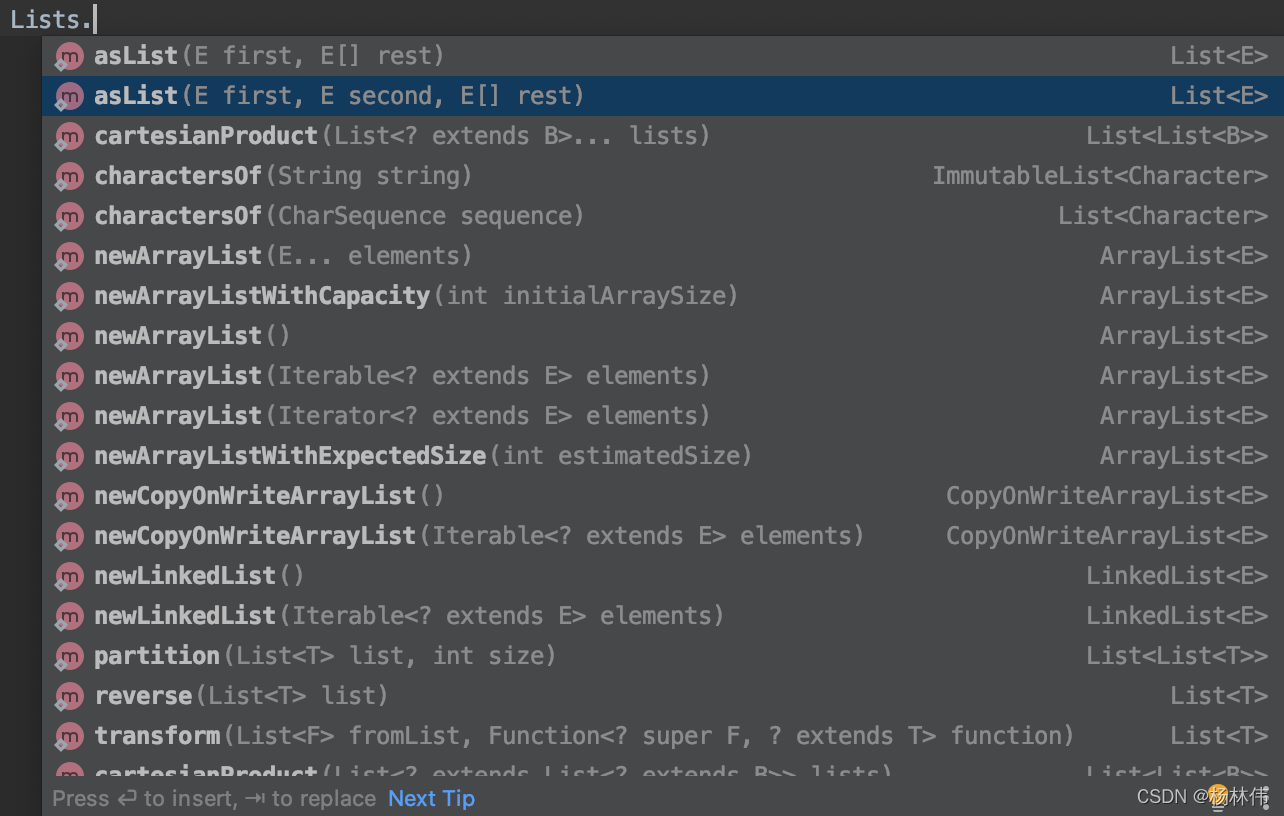Select asList(E first, E[] rest) suggestion
The image size is (1284, 816).
663,56
